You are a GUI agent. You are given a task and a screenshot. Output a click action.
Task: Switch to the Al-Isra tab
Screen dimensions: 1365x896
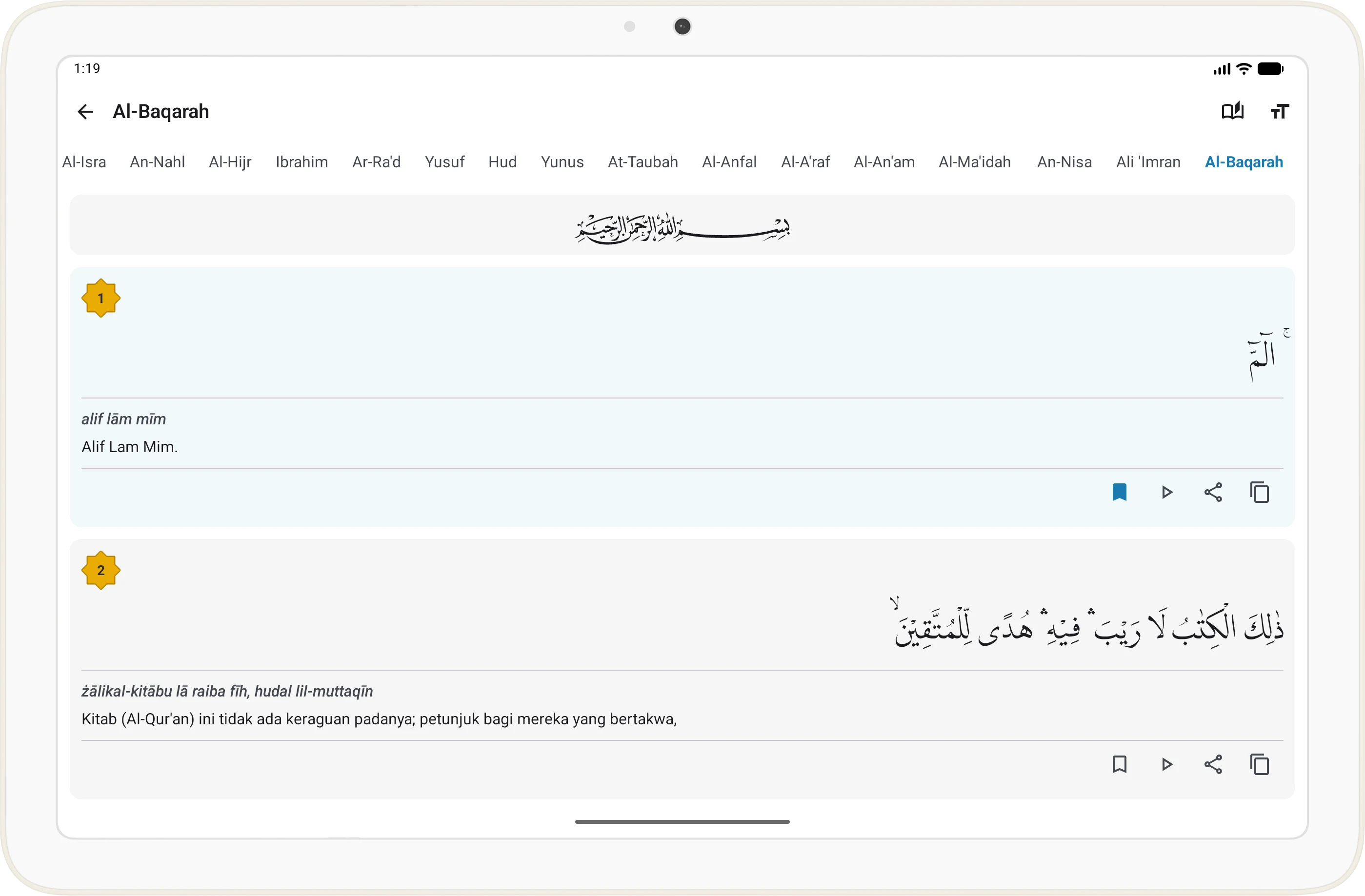tap(84, 162)
